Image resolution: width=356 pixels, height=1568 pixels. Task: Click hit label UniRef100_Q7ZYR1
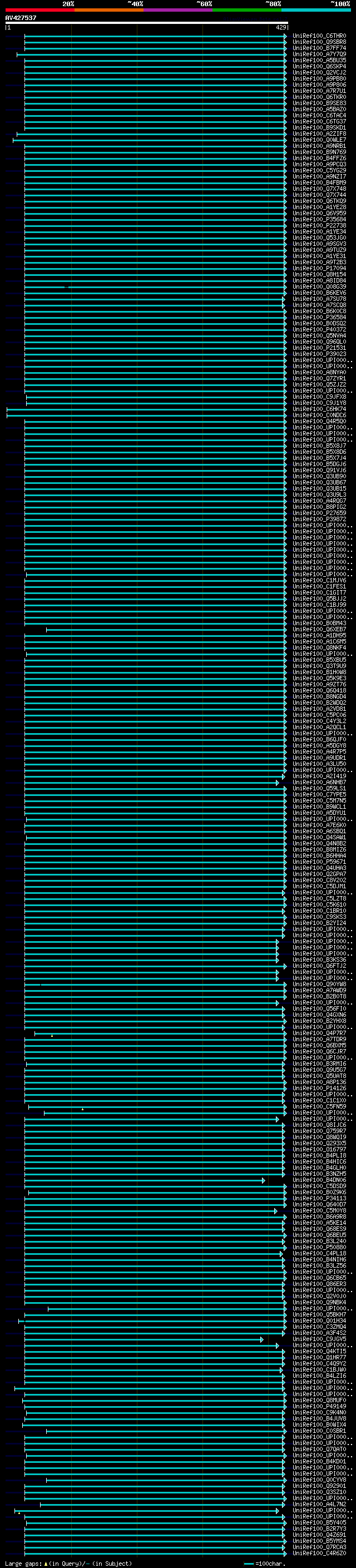click(319, 379)
